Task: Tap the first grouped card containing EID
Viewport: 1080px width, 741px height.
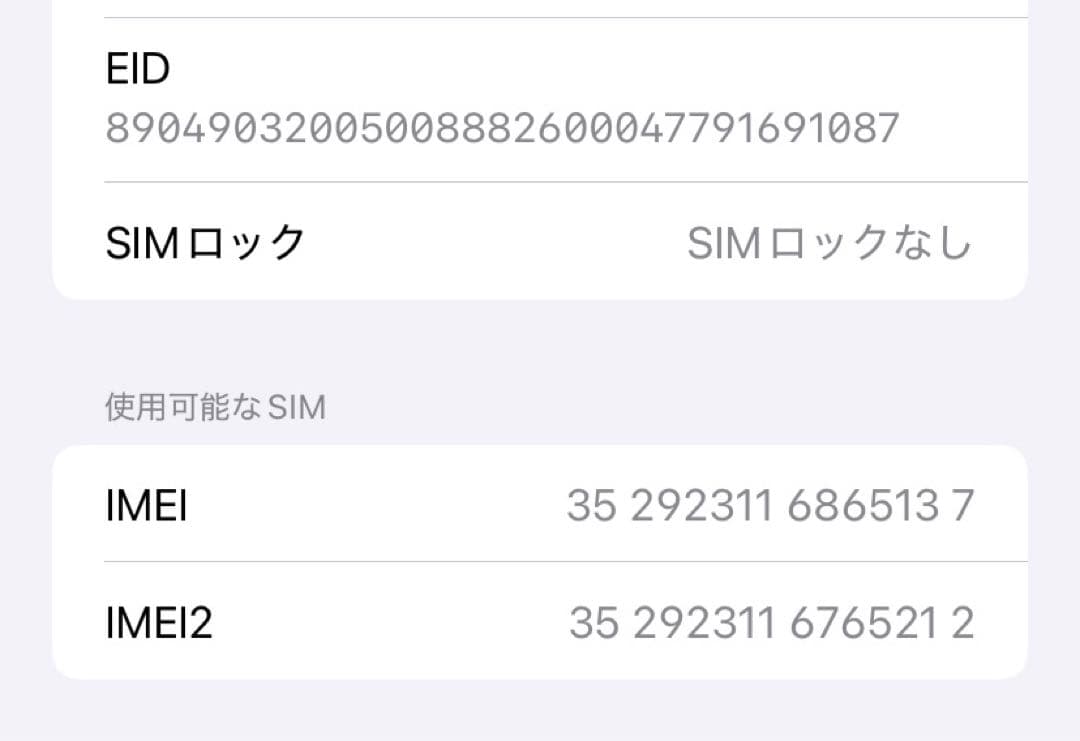Action: click(540, 150)
